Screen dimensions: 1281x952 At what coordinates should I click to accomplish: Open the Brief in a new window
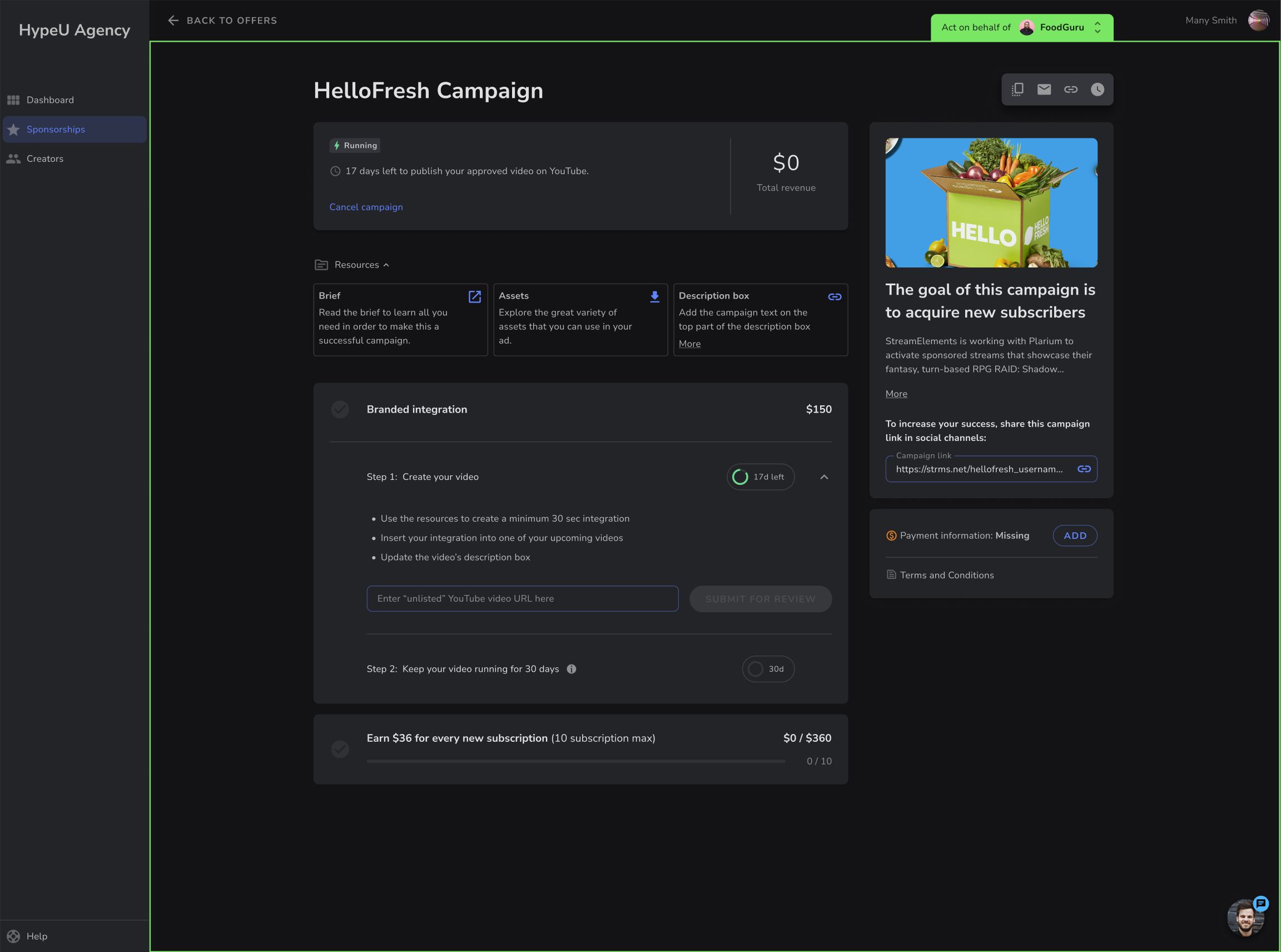(475, 297)
